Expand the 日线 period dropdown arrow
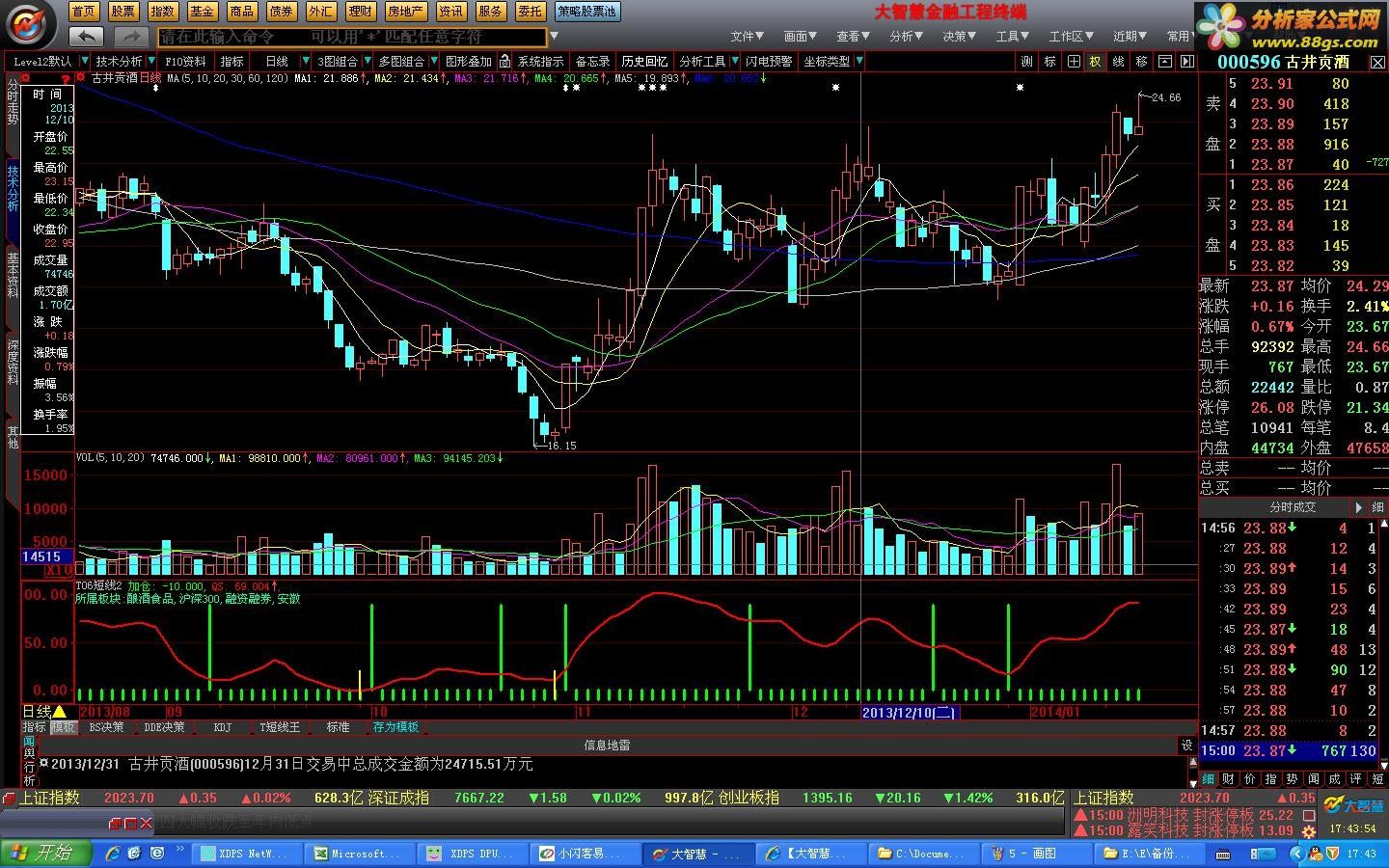 (306, 61)
